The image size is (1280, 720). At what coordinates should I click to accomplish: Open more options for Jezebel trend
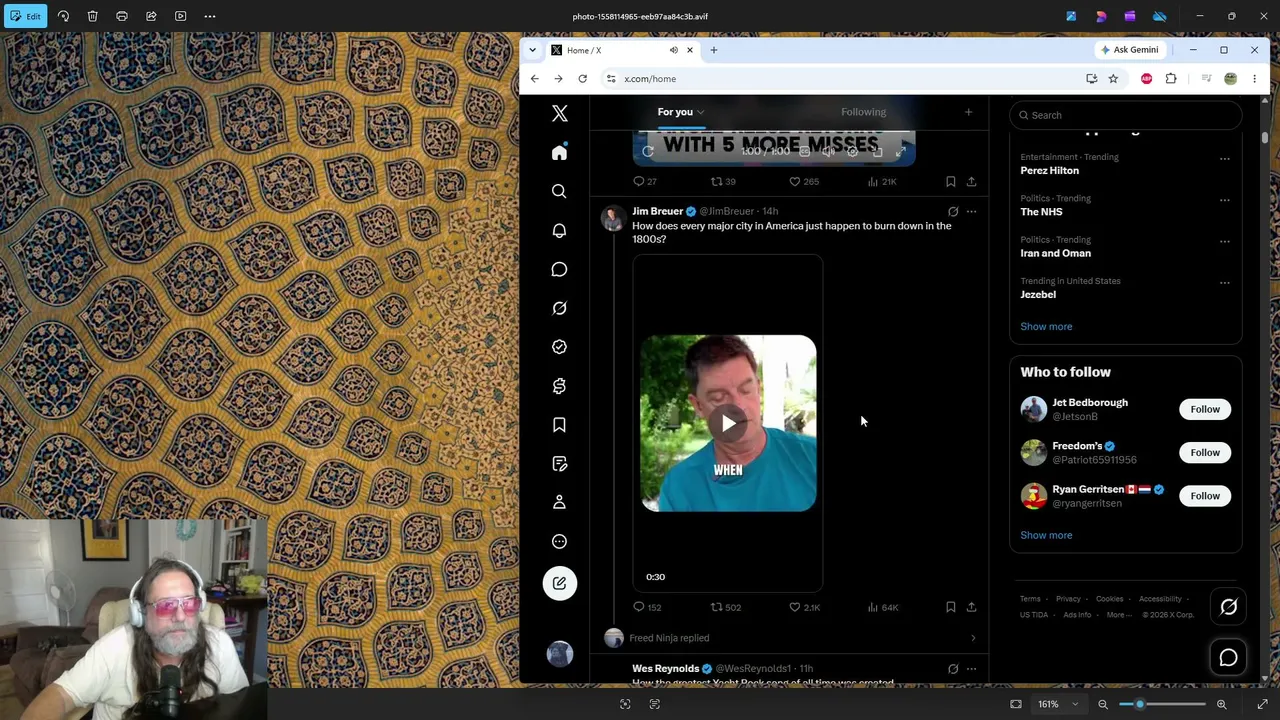(1225, 282)
